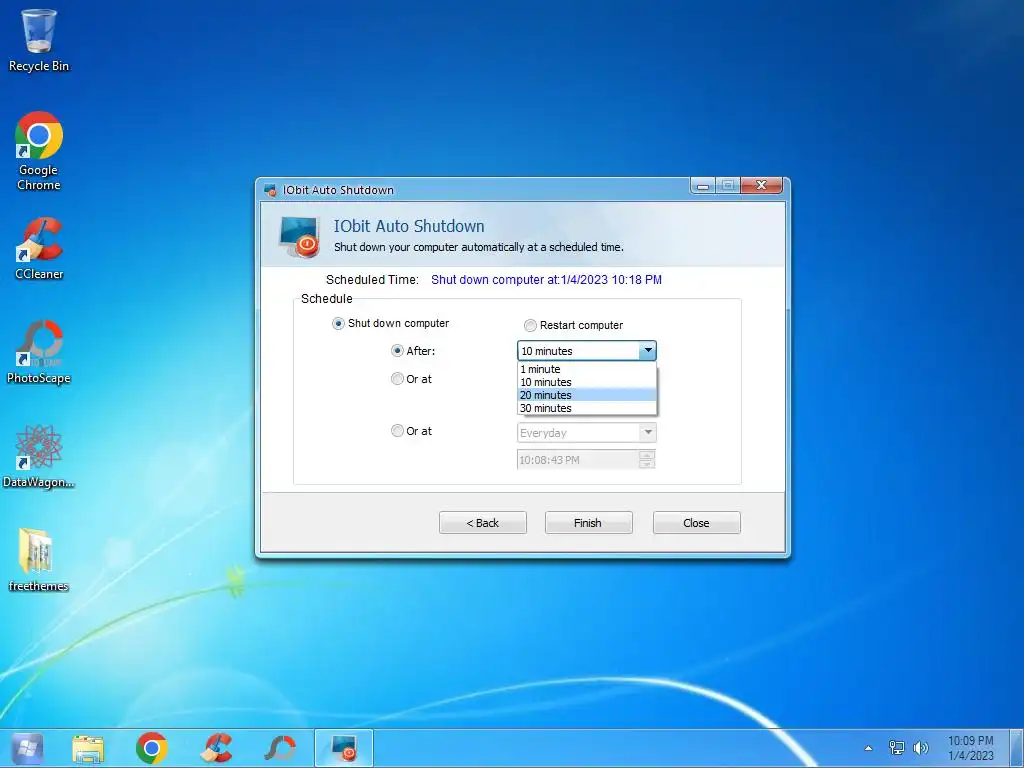
Task: Launch CCleaner from the taskbar
Action: [216, 748]
